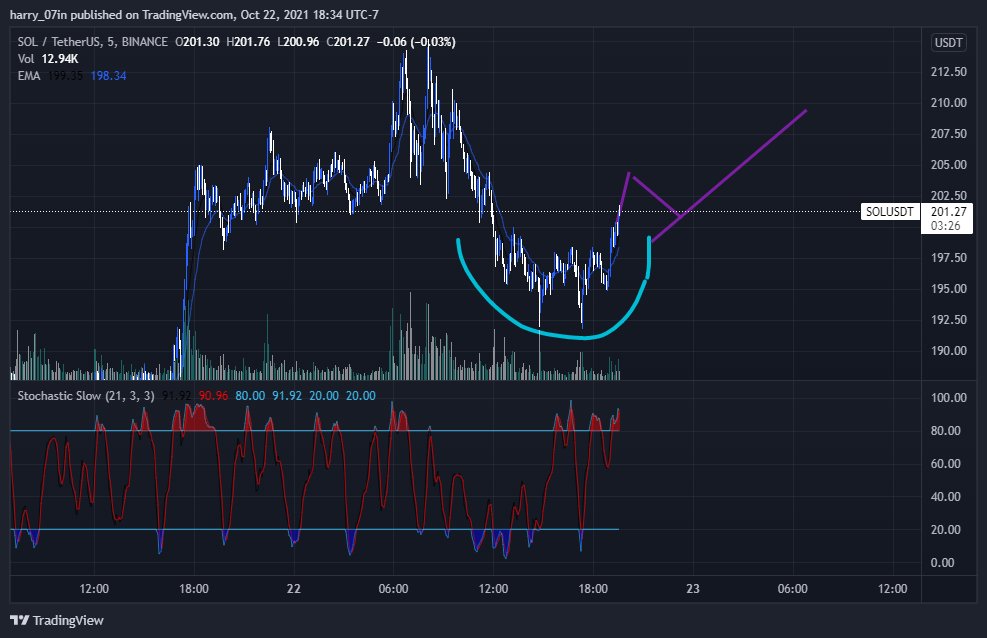
Task: Click the 207.50 price axis label
Action: pyautogui.click(x=949, y=133)
